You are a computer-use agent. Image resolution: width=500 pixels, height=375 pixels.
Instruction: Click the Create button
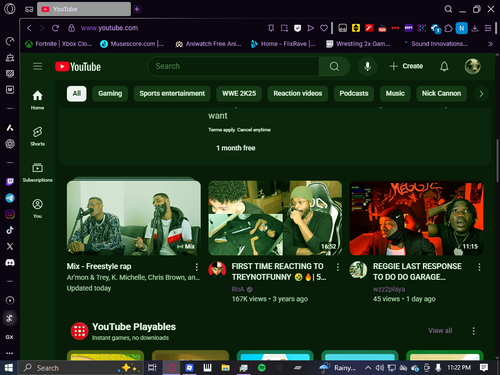point(406,66)
